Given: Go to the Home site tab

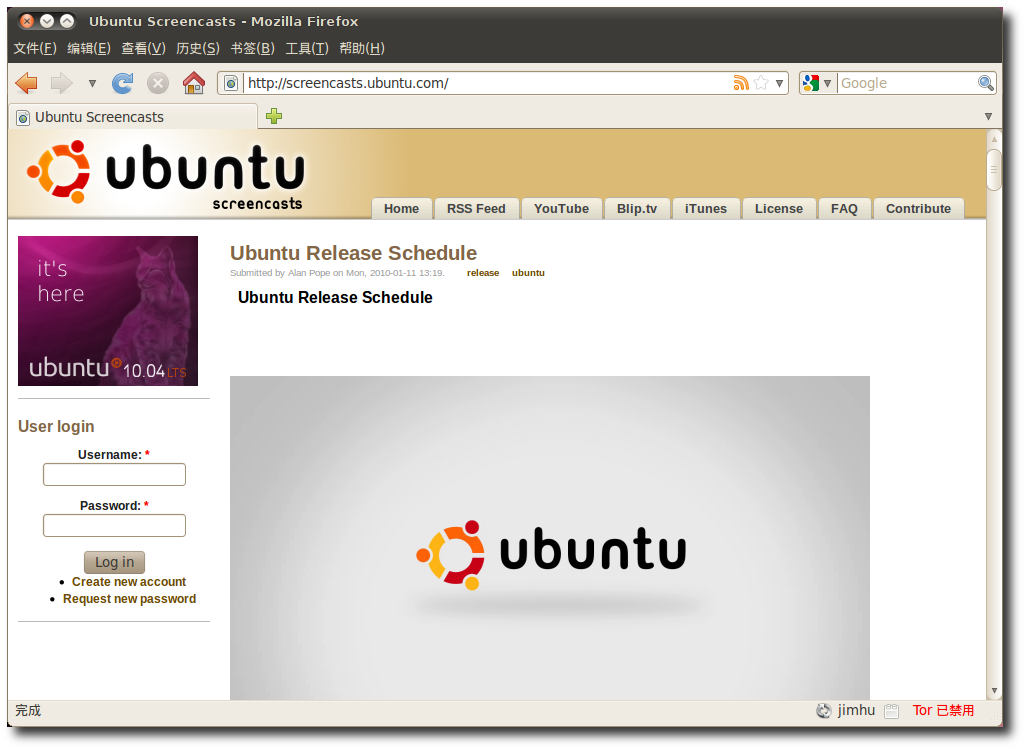Looking at the screenshot, I should click(402, 209).
